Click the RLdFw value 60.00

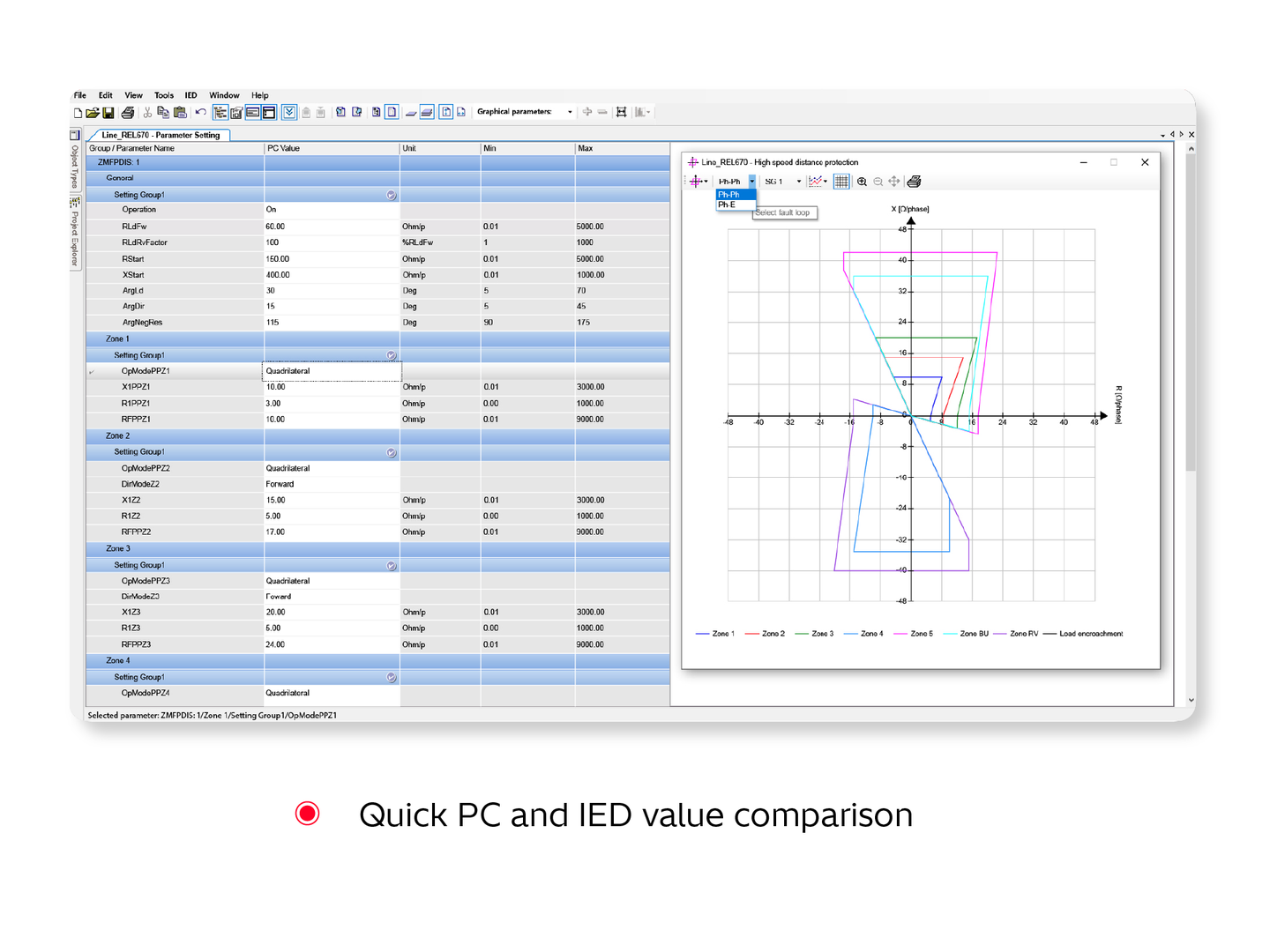click(332, 227)
